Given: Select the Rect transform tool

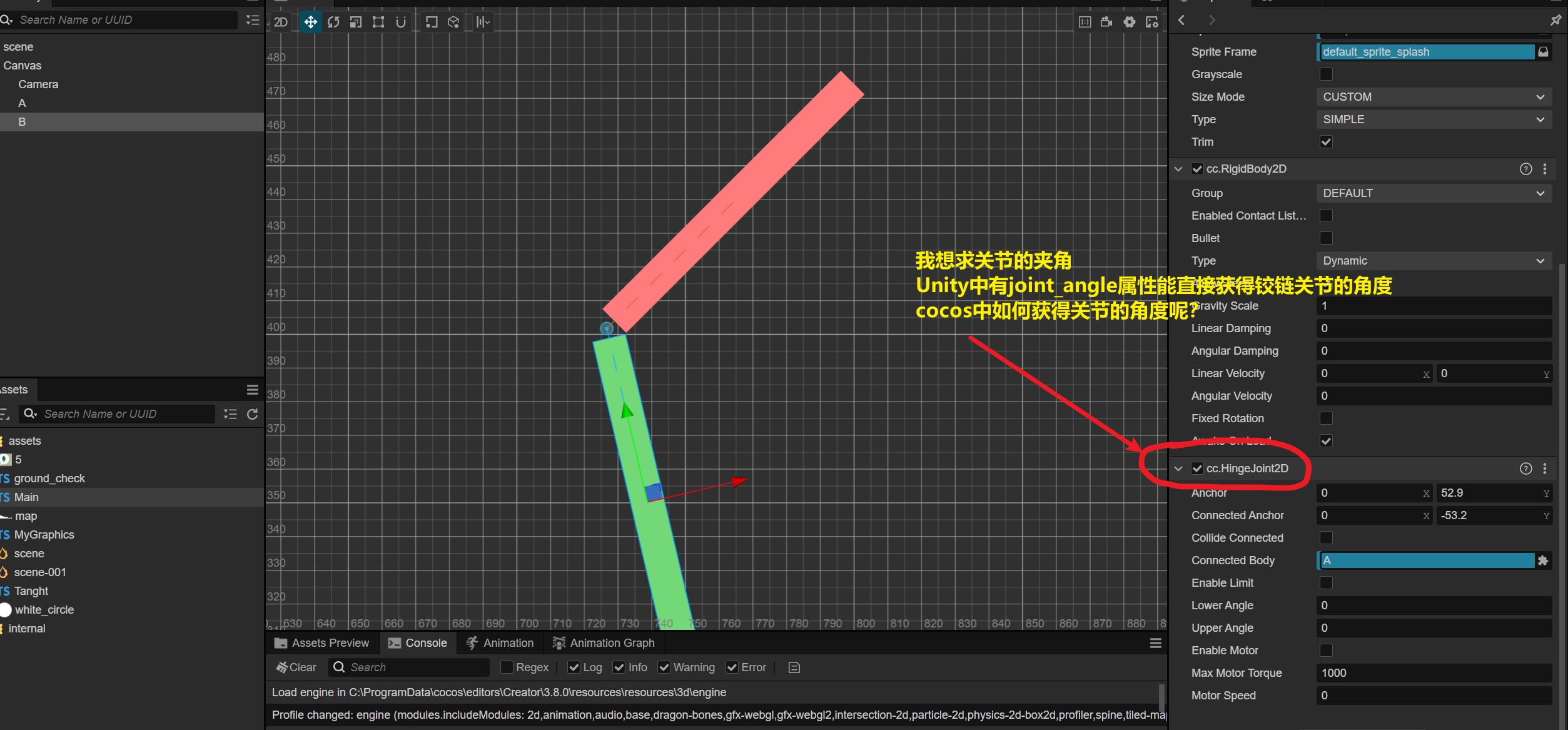Looking at the screenshot, I should point(378,23).
